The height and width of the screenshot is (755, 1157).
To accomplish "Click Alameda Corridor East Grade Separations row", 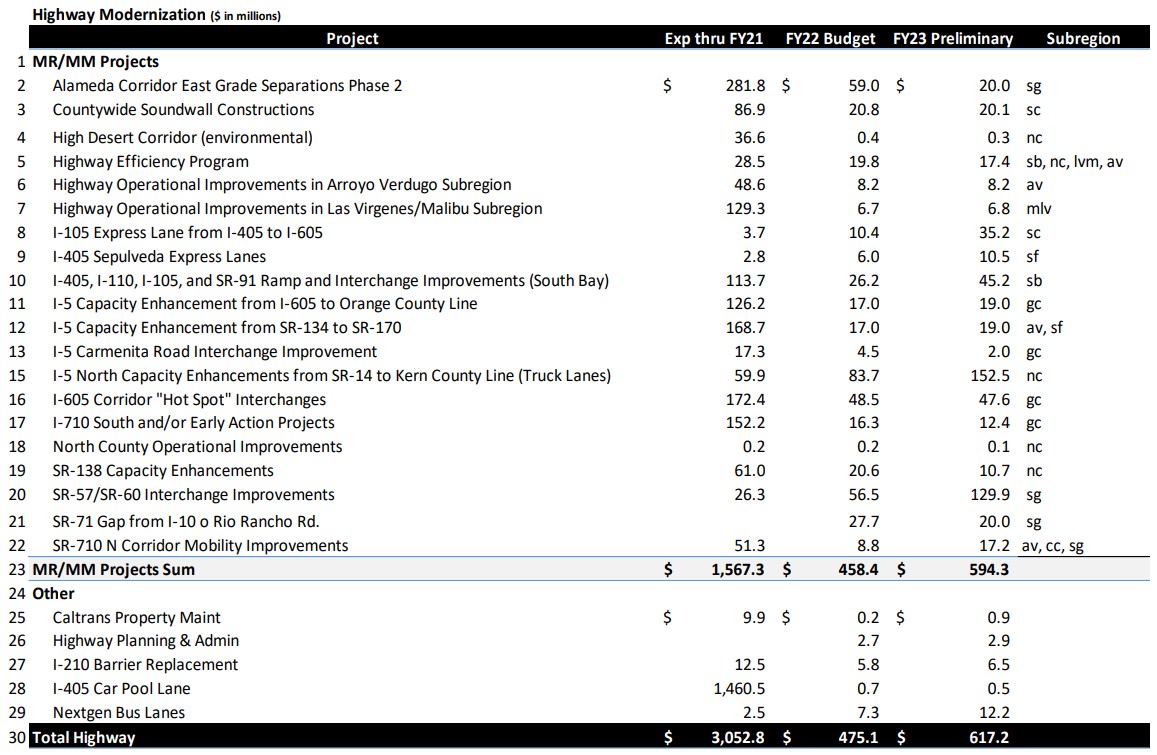I will pyautogui.click(x=227, y=86).
